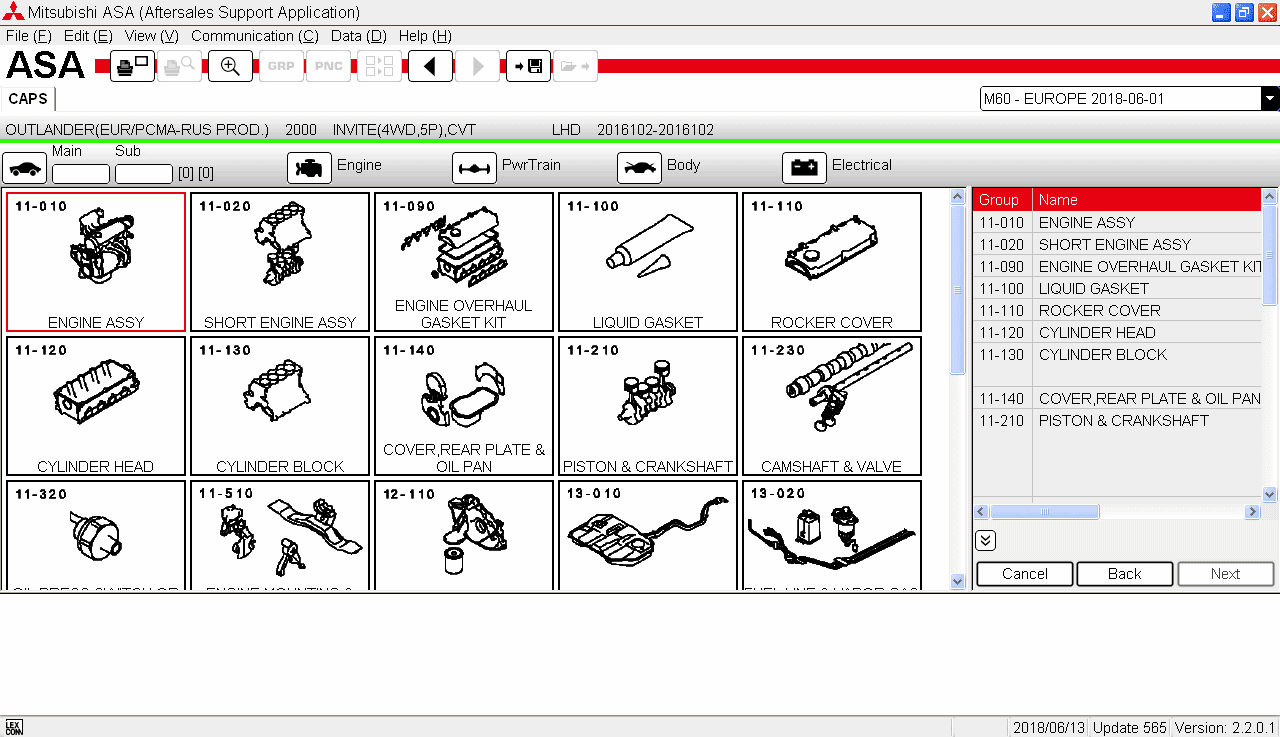This screenshot has width=1280, height=737.
Task: Click the LEX COM status bar icon
Action: click(x=13, y=727)
